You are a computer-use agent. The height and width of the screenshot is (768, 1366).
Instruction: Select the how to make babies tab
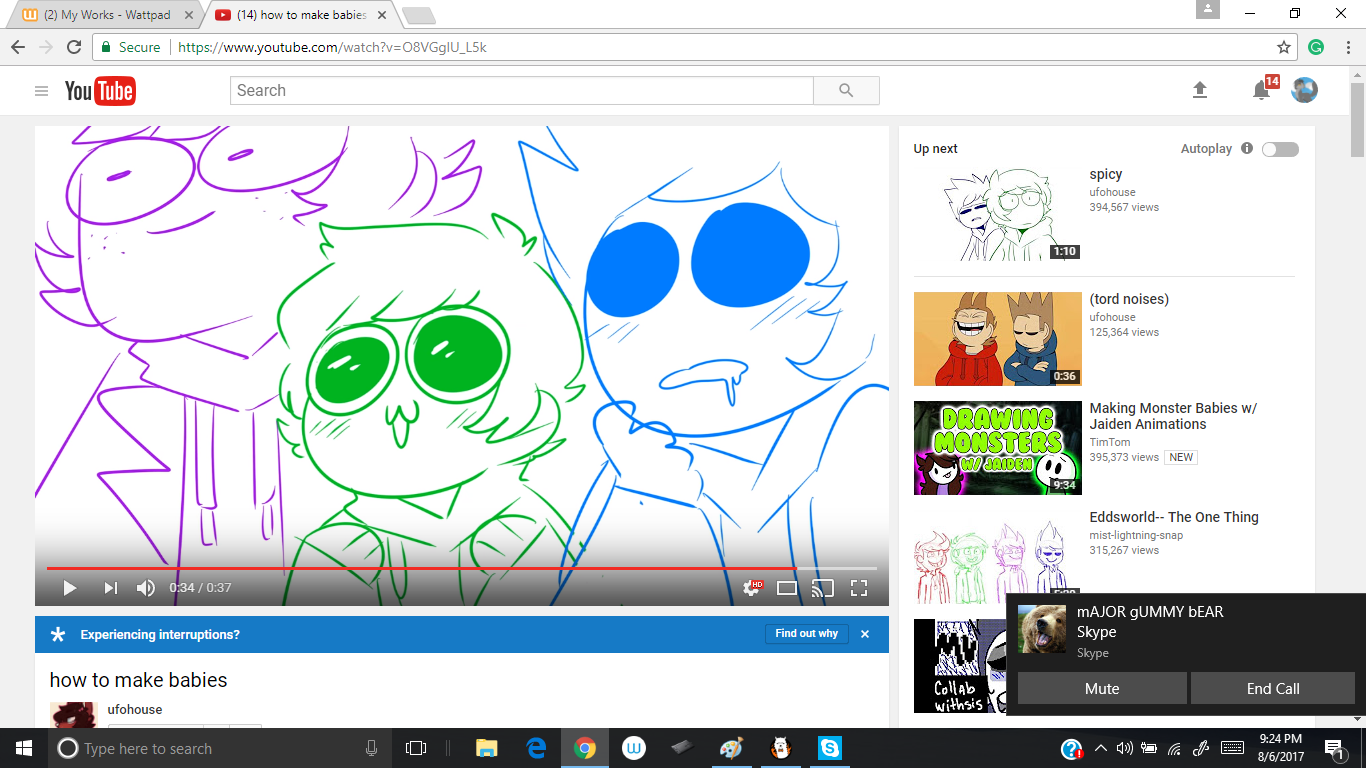click(300, 15)
